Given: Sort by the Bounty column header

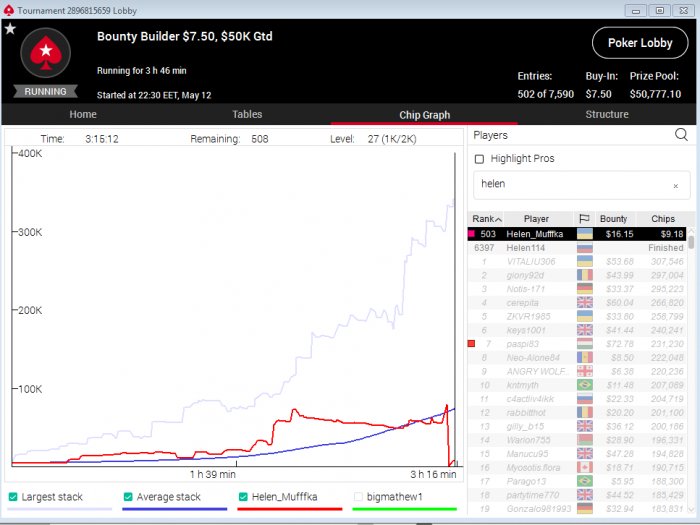Looking at the screenshot, I should click(613, 219).
